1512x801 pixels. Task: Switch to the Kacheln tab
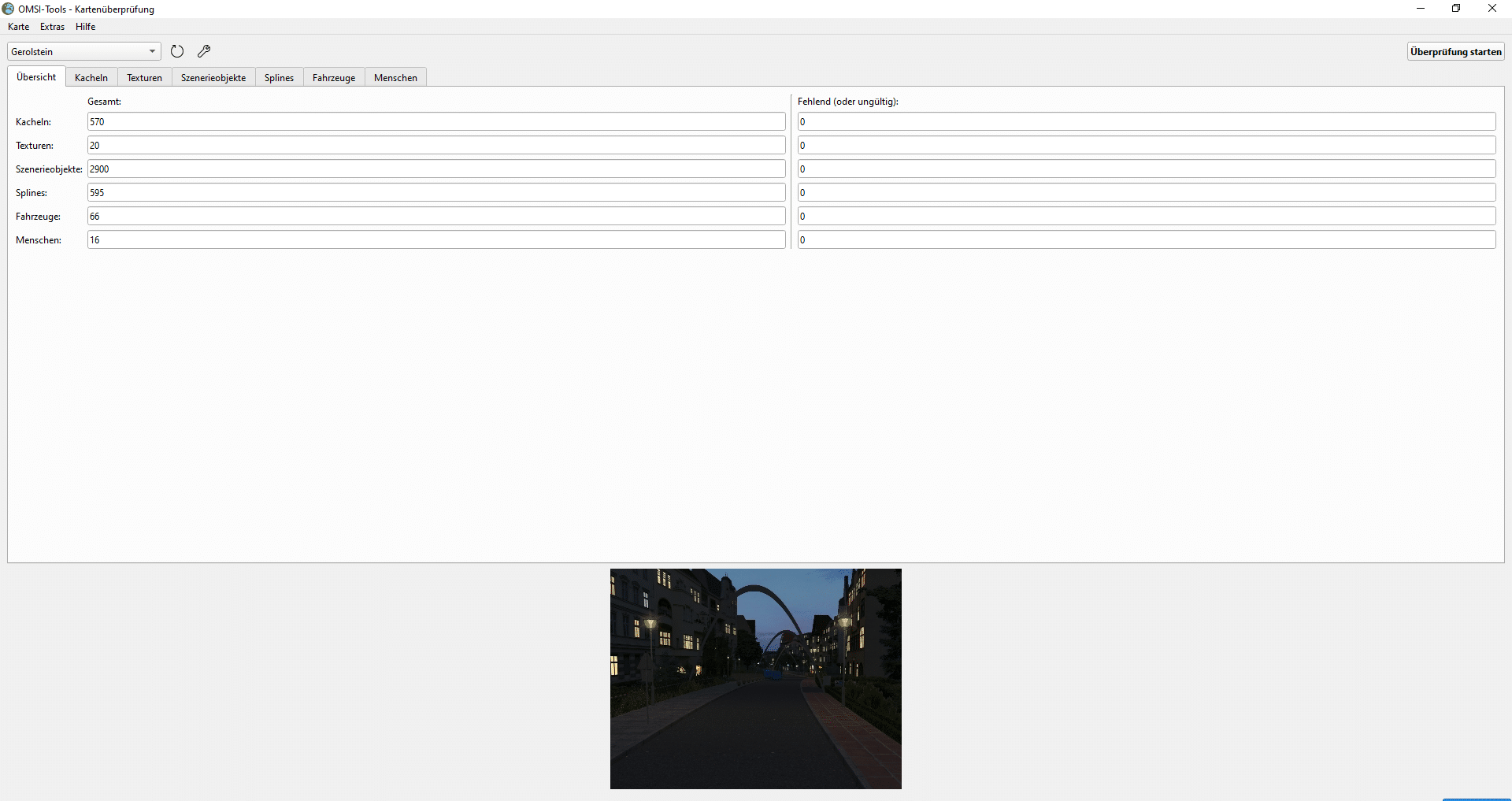pos(91,77)
